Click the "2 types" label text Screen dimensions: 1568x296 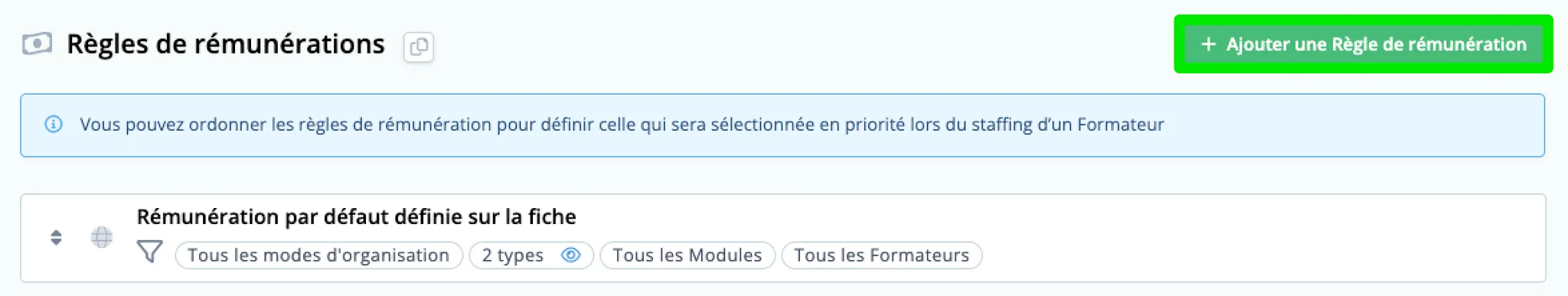[512, 255]
